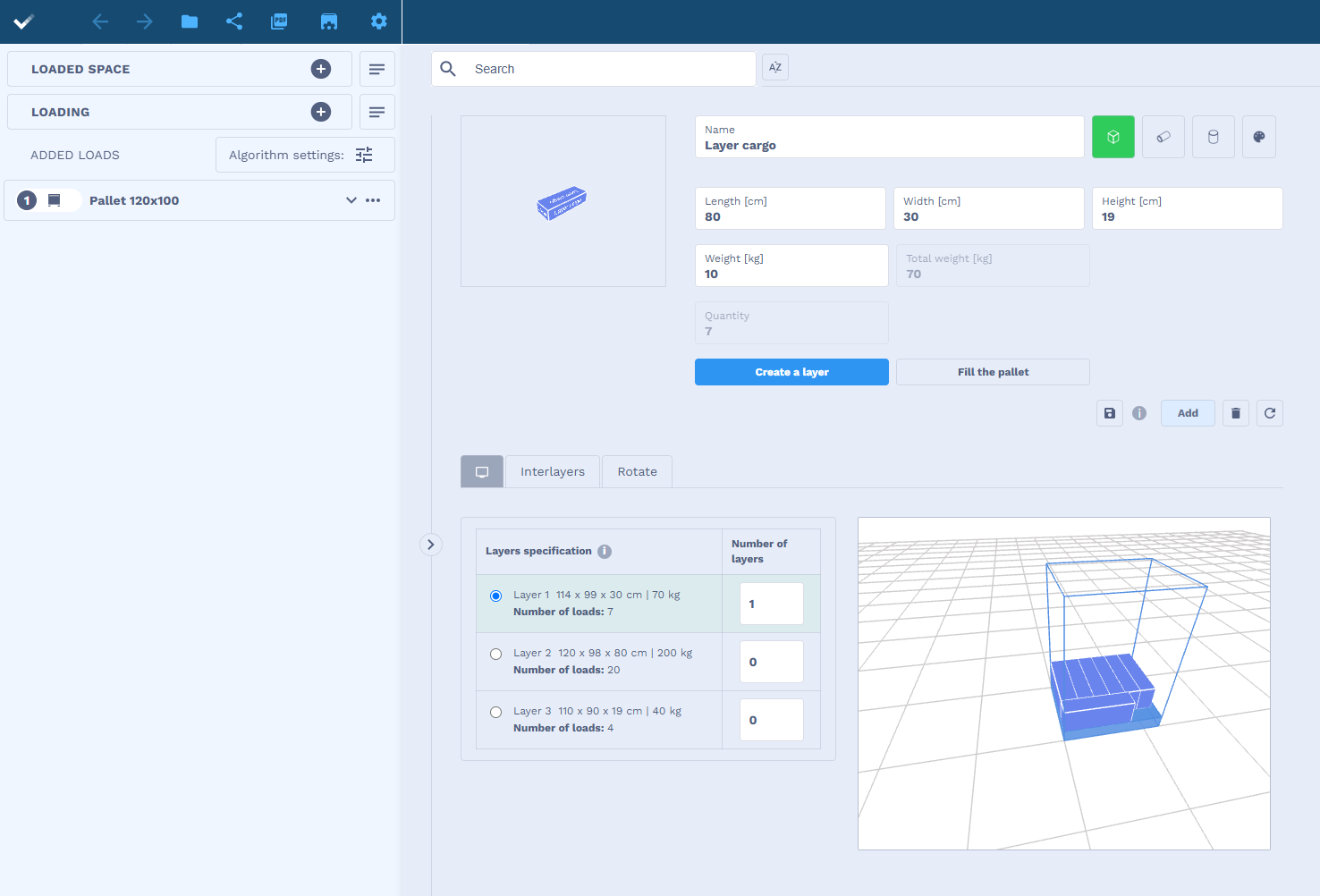
Task: Switch to the Rotate tab
Action: (x=638, y=471)
